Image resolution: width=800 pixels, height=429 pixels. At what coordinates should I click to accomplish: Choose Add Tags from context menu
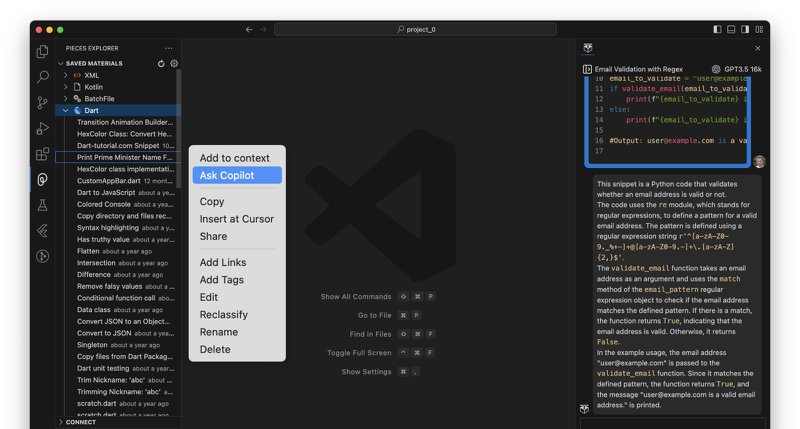coord(237,280)
